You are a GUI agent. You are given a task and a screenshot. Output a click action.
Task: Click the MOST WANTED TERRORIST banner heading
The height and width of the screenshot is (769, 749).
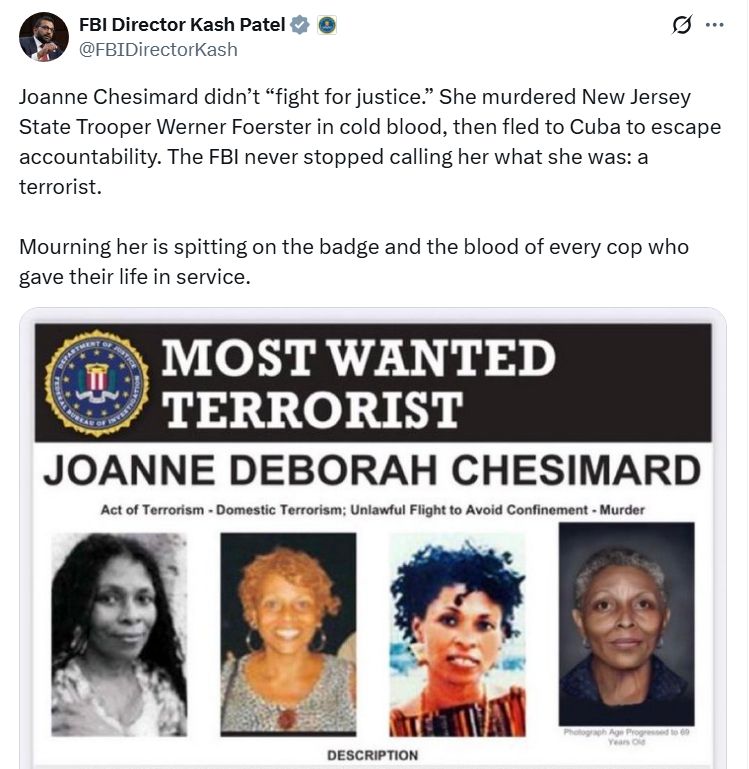pyautogui.click(x=359, y=383)
